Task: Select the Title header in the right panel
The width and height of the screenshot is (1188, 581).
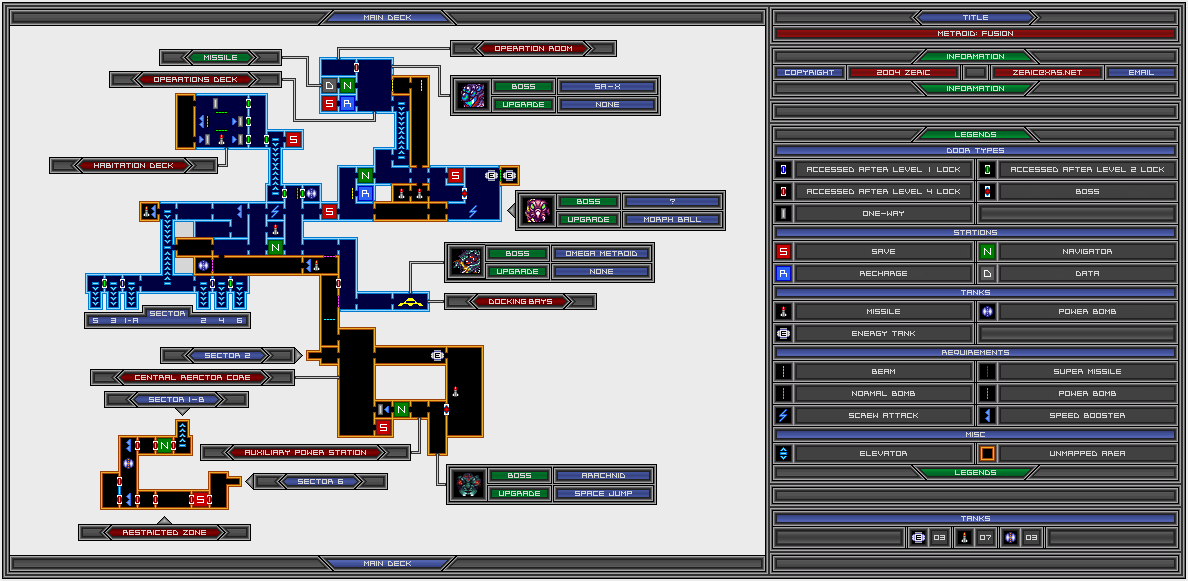Action: [974, 17]
